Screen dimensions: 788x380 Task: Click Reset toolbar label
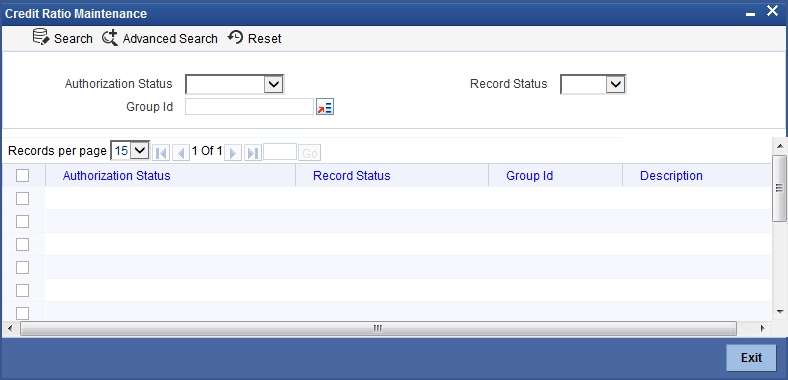coord(265,39)
